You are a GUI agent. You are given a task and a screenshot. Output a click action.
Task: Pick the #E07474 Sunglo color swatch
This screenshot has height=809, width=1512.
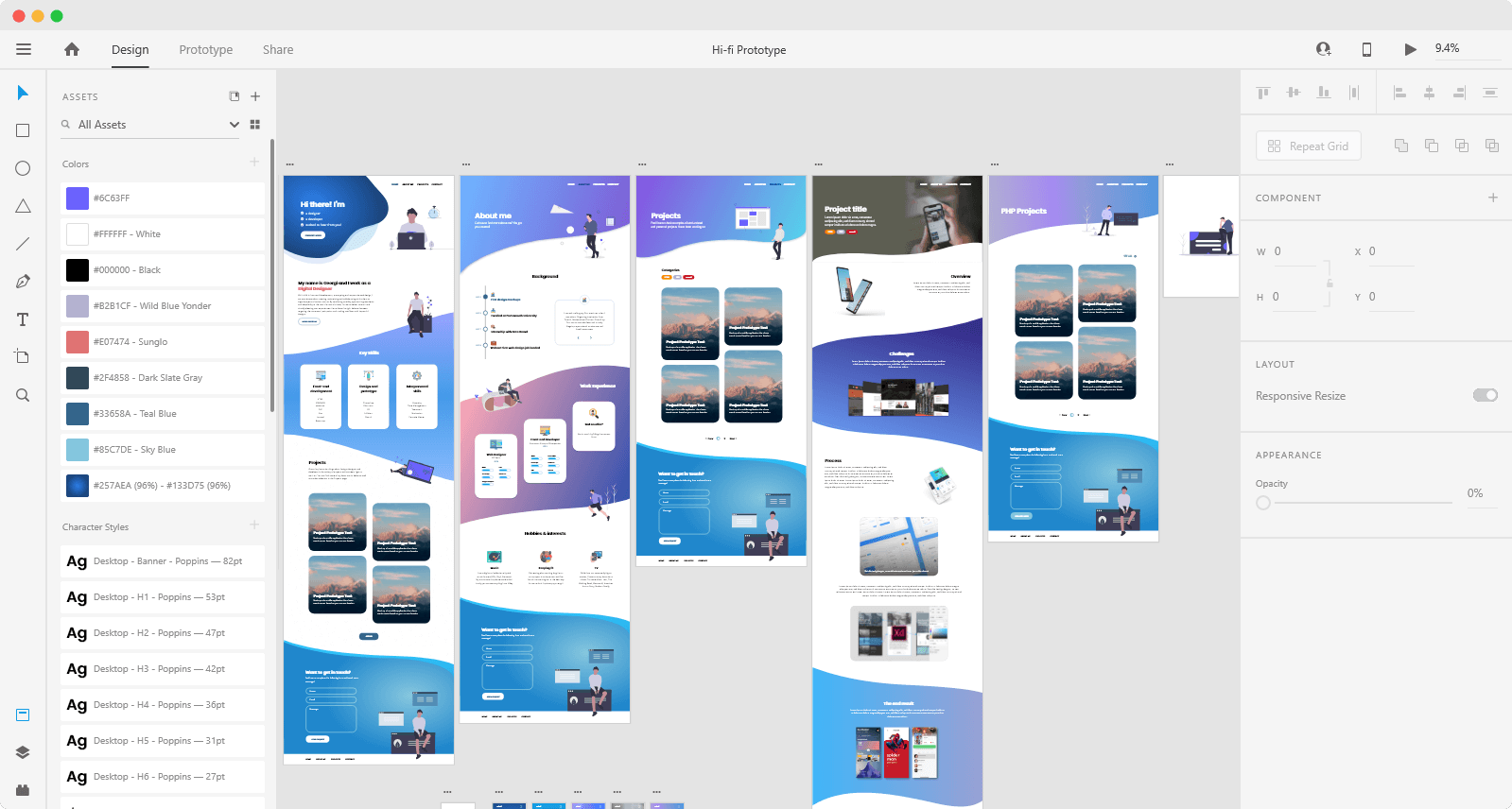pyautogui.click(x=78, y=342)
